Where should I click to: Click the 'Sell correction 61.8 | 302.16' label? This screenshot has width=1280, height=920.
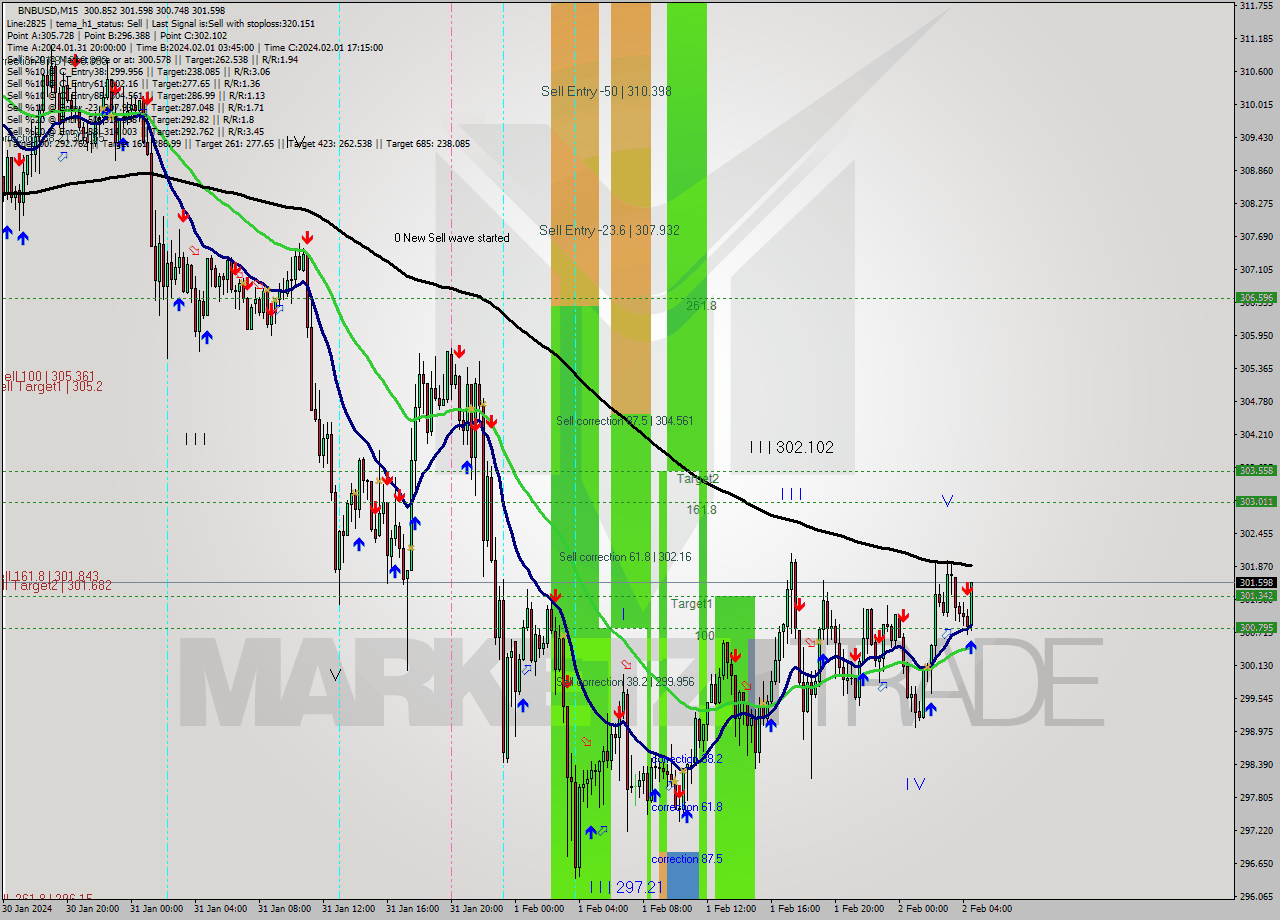point(625,557)
